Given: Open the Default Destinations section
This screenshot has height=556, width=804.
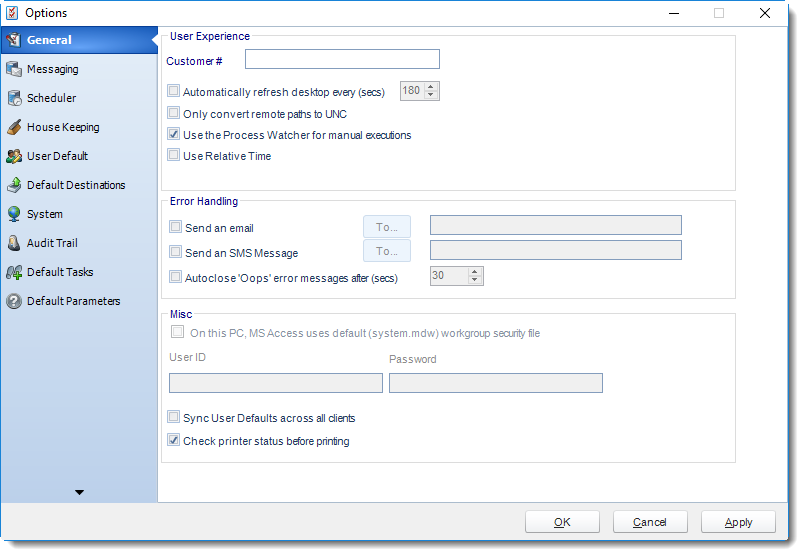Looking at the screenshot, I should [79, 185].
